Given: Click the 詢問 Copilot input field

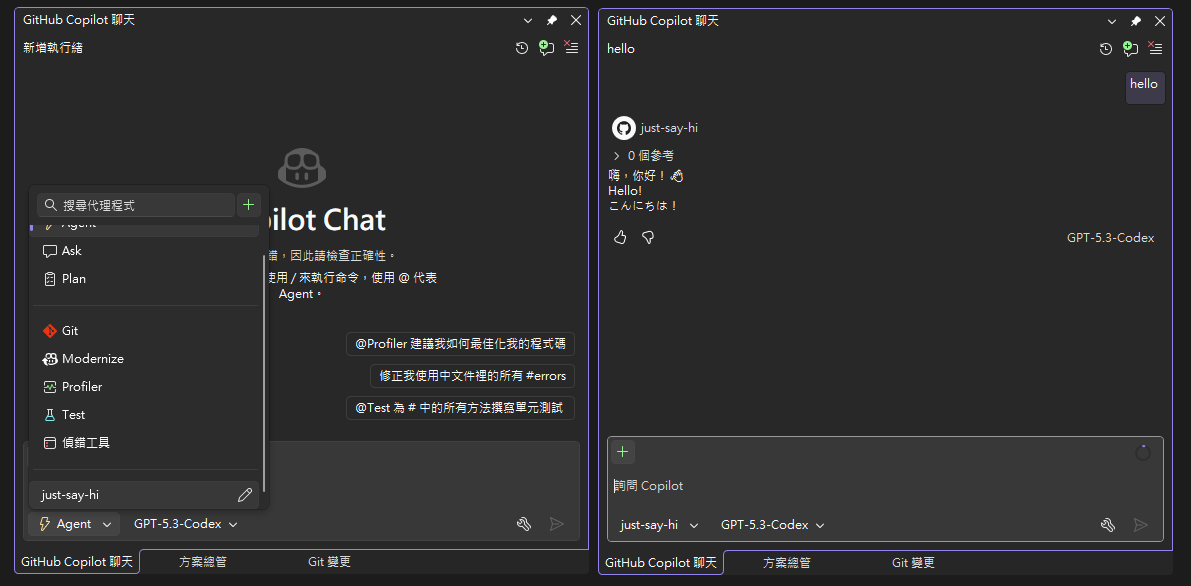Looking at the screenshot, I should pos(885,486).
